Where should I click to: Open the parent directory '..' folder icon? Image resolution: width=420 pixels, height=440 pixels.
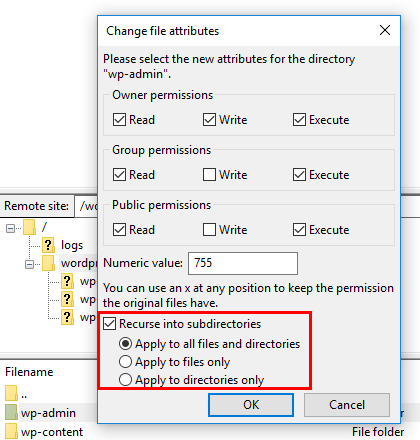11,393
